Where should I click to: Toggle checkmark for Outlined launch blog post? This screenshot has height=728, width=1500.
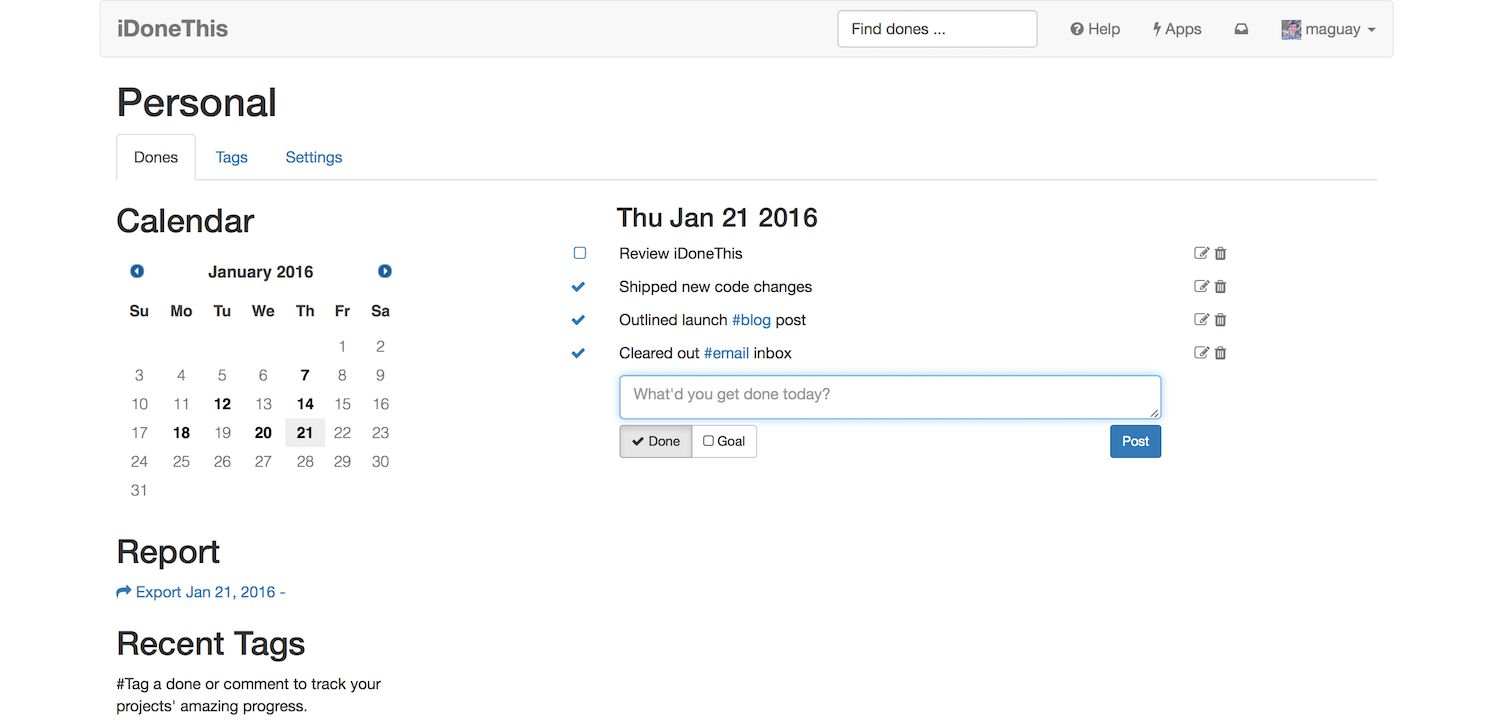(578, 320)
